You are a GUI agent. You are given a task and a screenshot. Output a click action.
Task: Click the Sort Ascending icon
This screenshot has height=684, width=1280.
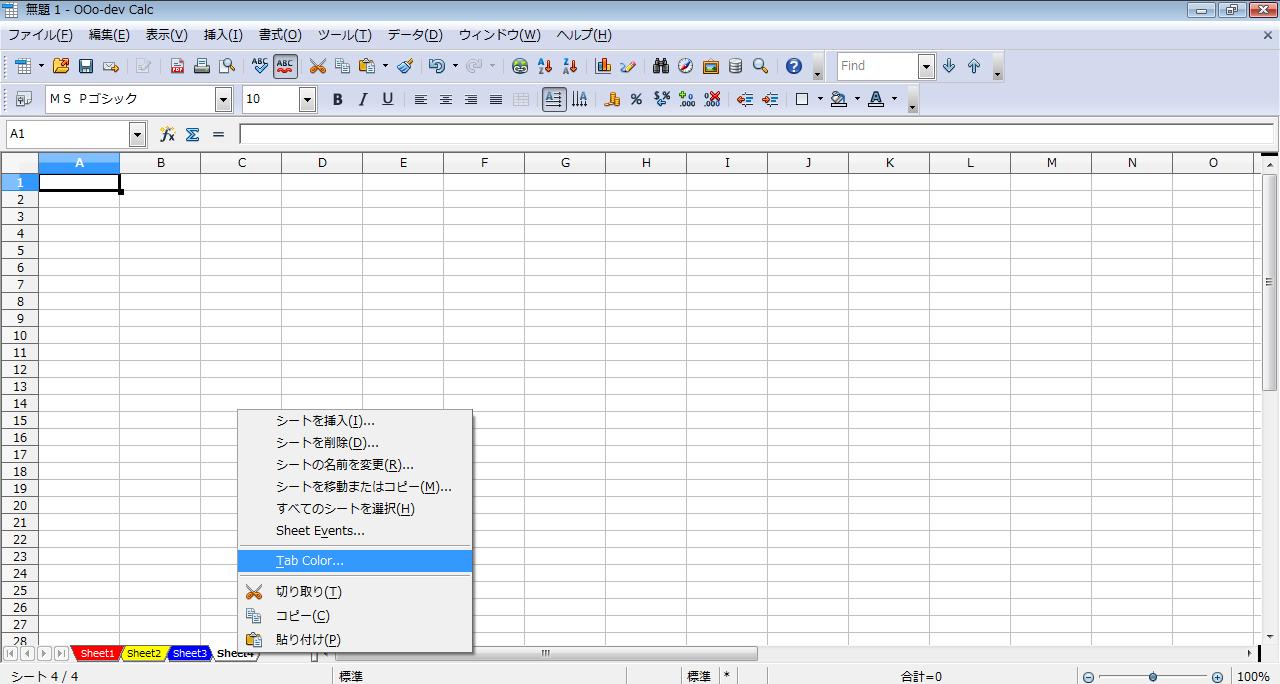pyautogui.click(x=545, y=66)
